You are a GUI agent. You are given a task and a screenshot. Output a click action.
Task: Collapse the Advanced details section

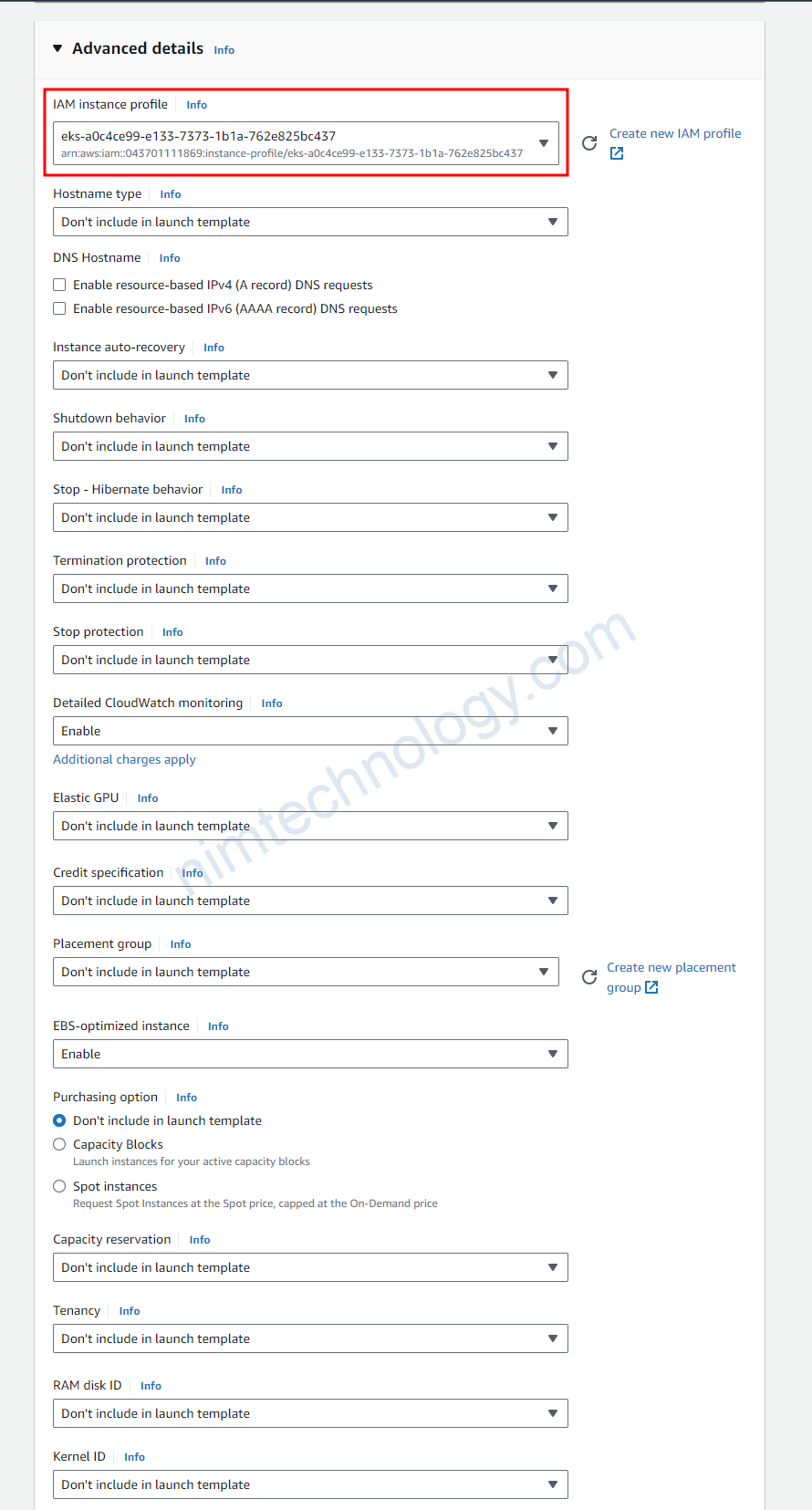click(58, 48)
